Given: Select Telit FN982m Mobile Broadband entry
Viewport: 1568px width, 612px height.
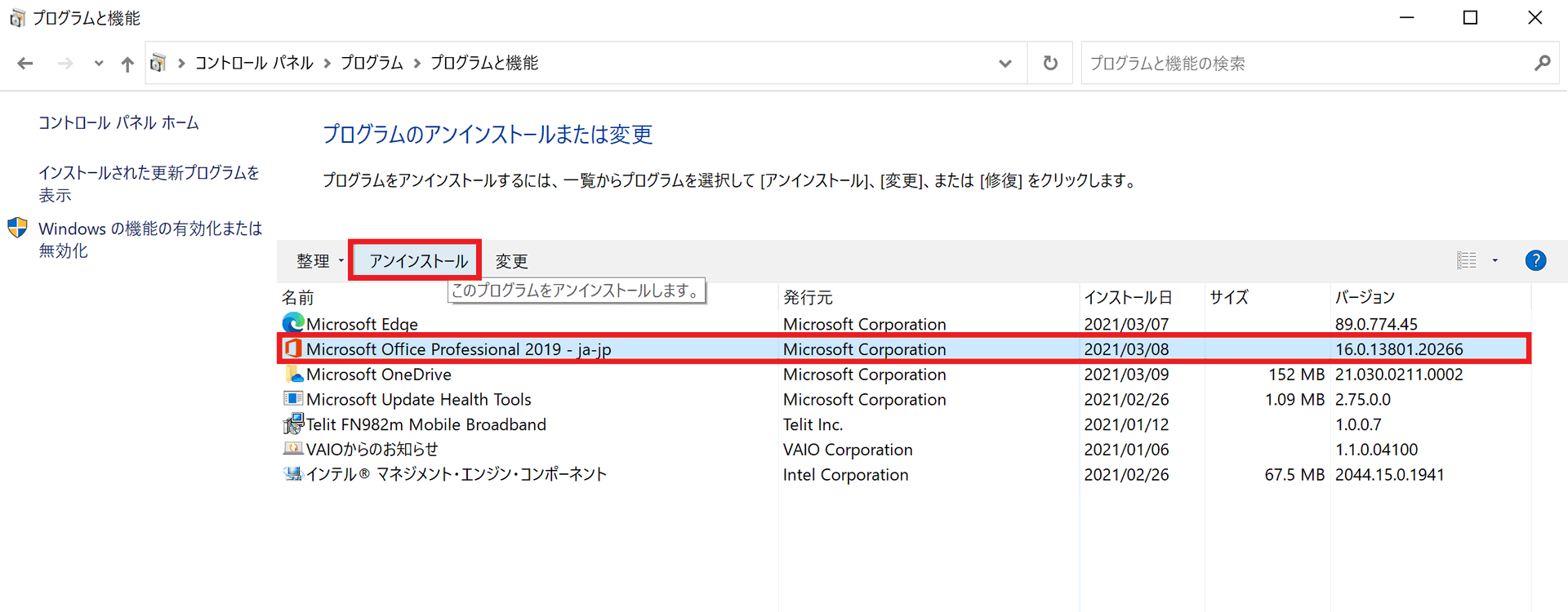Looking at the screenshot, I should pos(425,424).
